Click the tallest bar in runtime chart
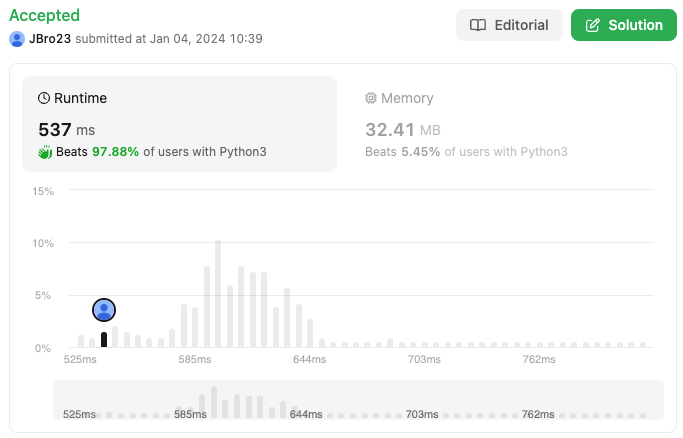Viewport: 683px width, 438px height. (218, 294)
